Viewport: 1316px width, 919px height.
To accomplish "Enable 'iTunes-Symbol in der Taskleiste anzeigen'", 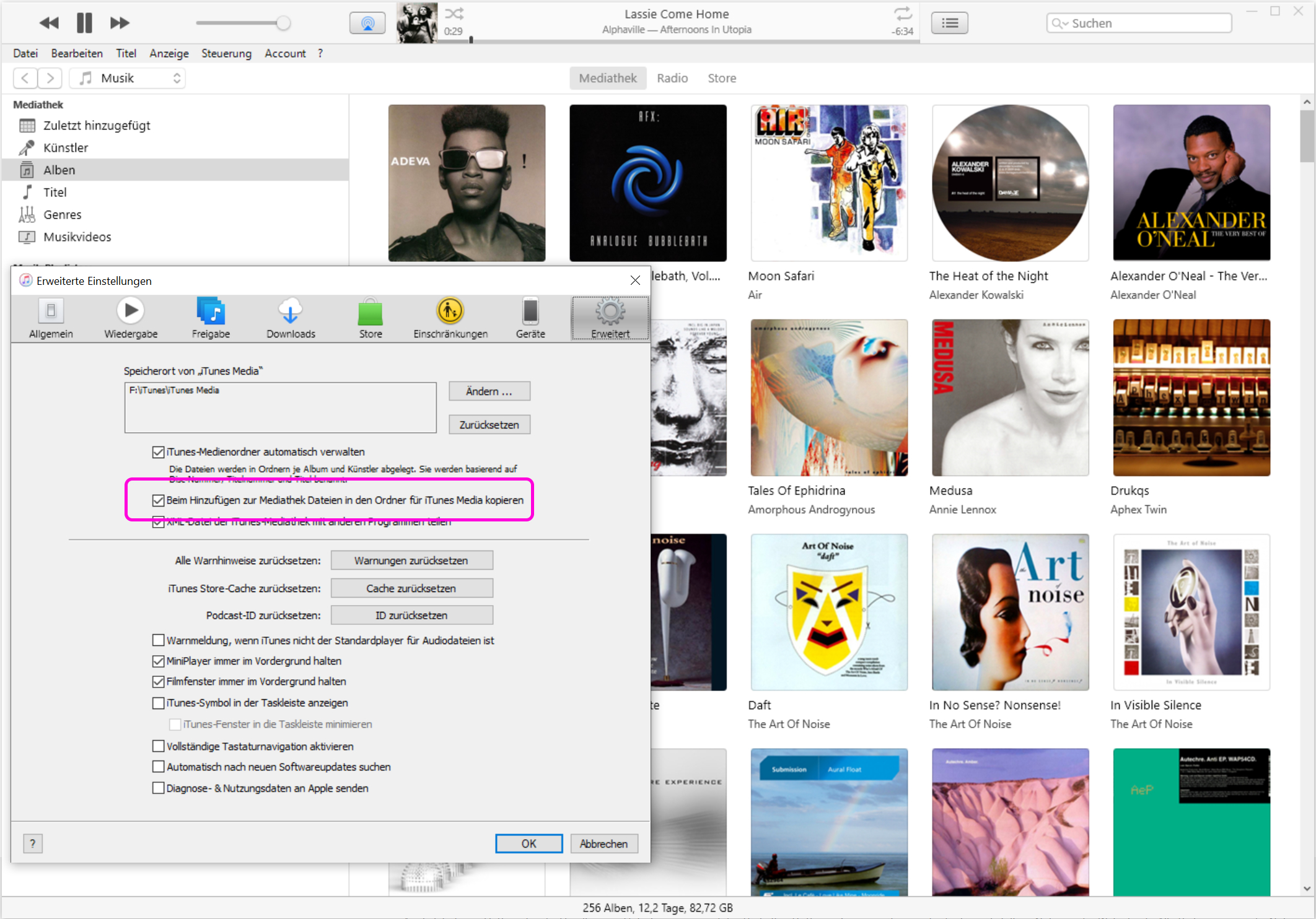I will point(159,703).
